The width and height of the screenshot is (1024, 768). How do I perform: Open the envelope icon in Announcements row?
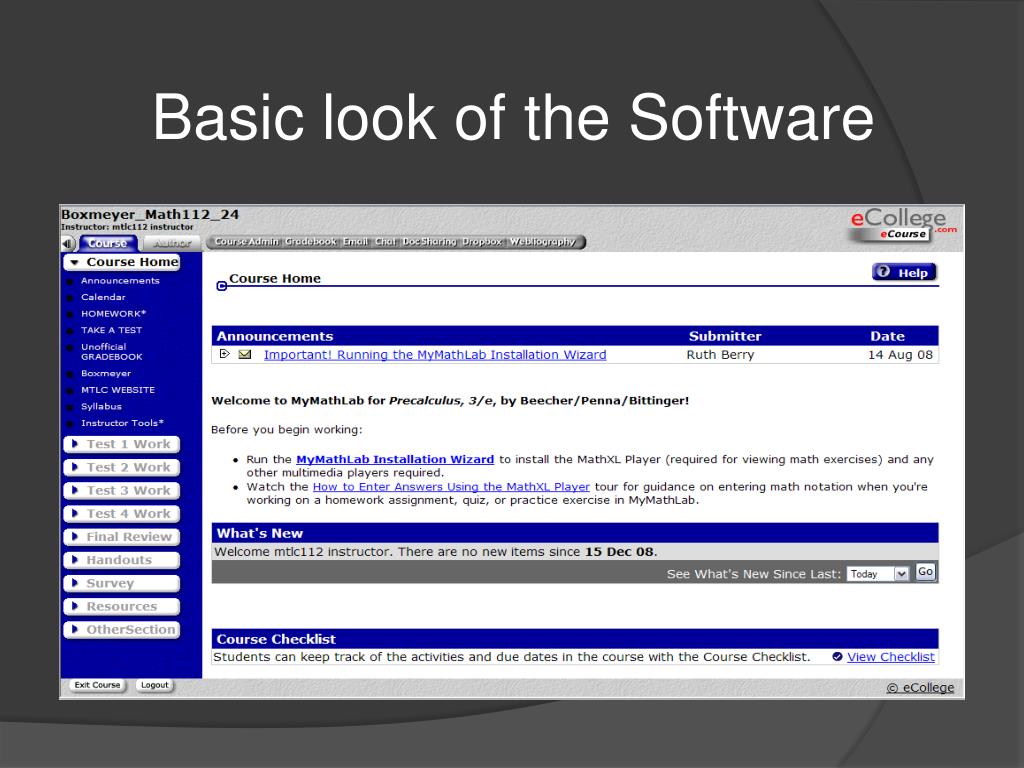click(x=245, y=355)
